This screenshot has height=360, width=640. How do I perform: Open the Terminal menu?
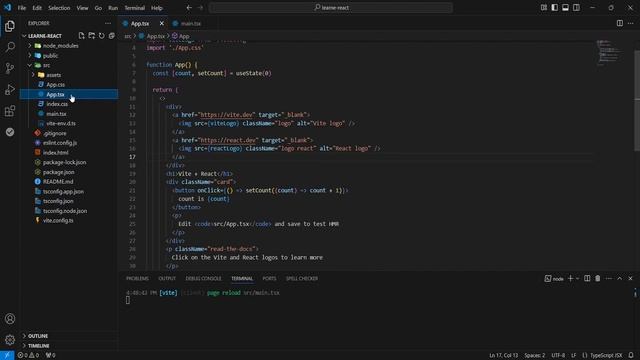(x=134, y=8)
